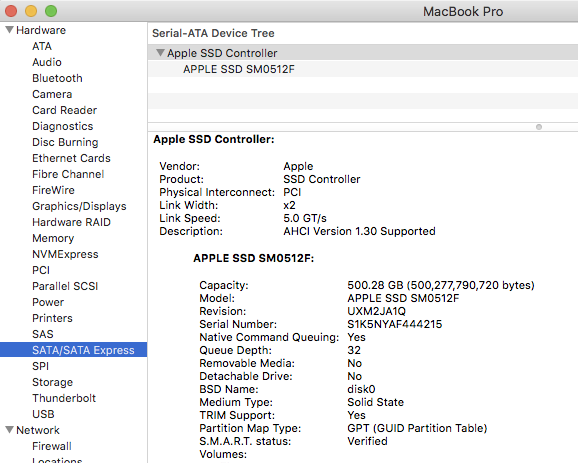This screenshot has height=463, width=578.
Task: View Power information
Action: (48, 302)
